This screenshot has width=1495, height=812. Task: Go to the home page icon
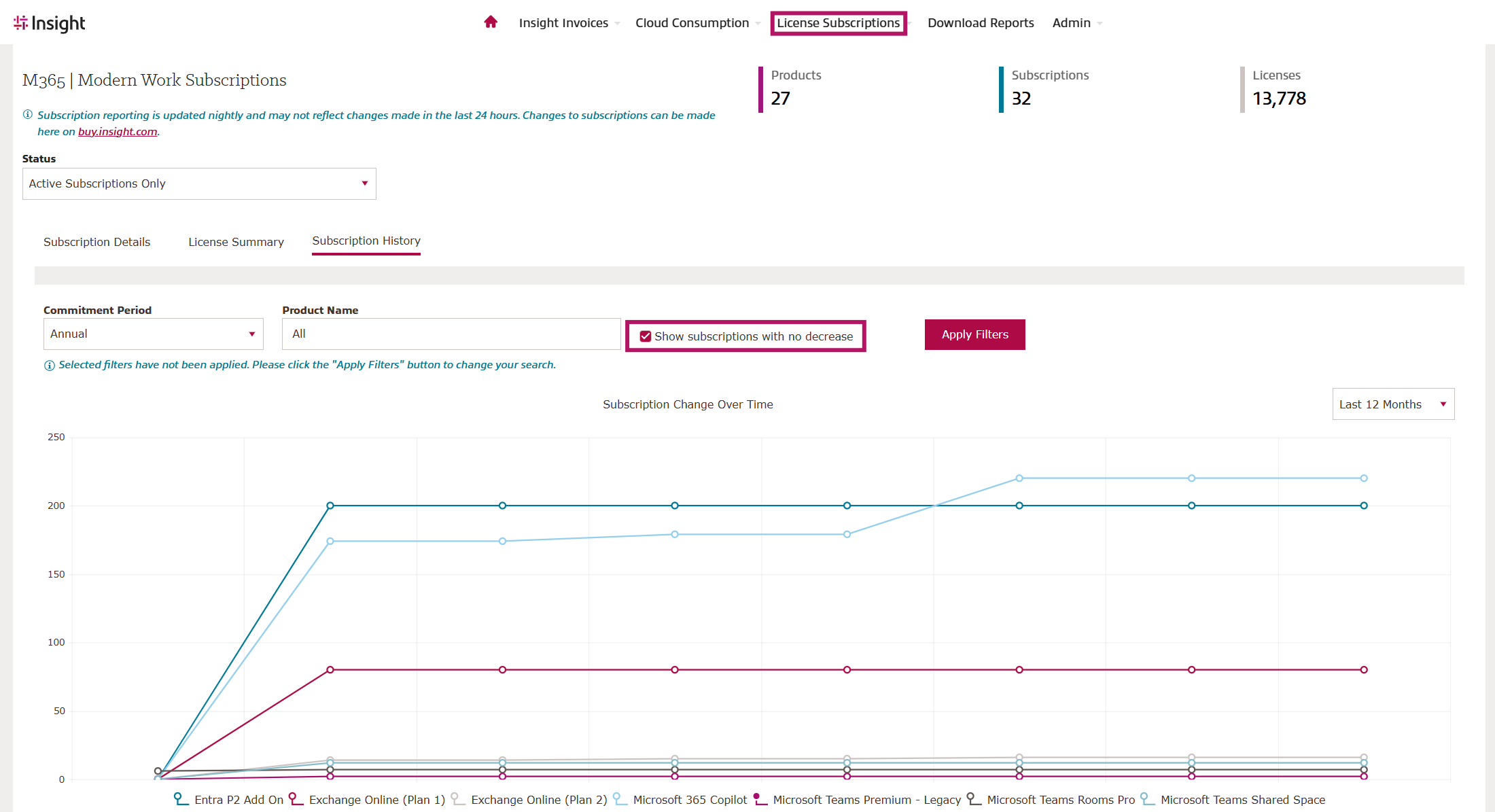click(x=491, y=22)
